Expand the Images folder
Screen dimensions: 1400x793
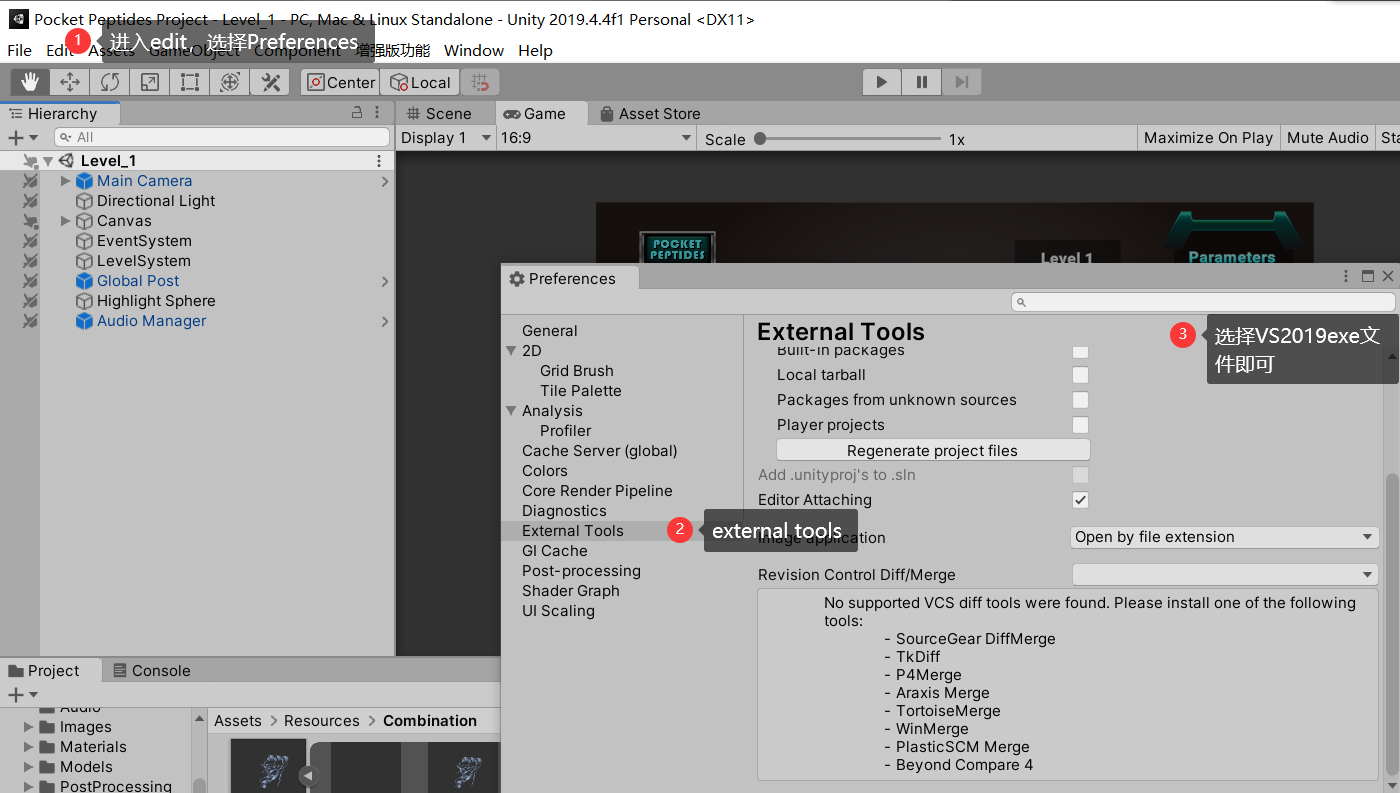click(x=29, y=727)
